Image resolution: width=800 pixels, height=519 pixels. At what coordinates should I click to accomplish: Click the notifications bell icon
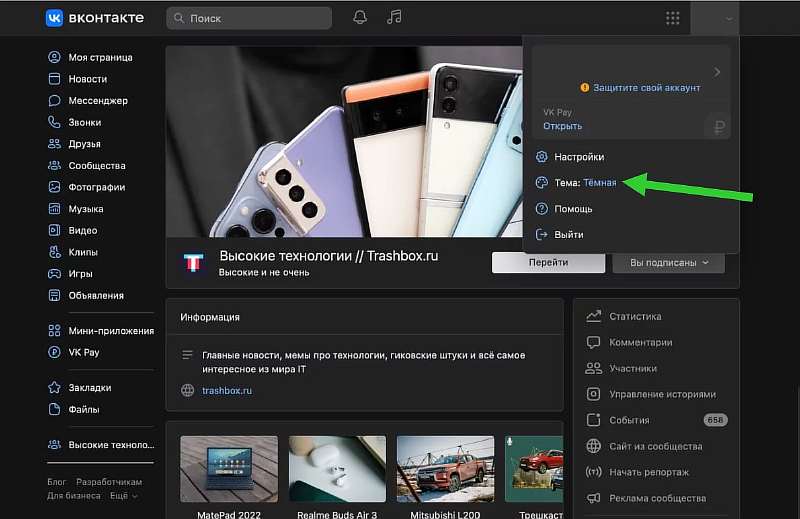coord(360,18)
